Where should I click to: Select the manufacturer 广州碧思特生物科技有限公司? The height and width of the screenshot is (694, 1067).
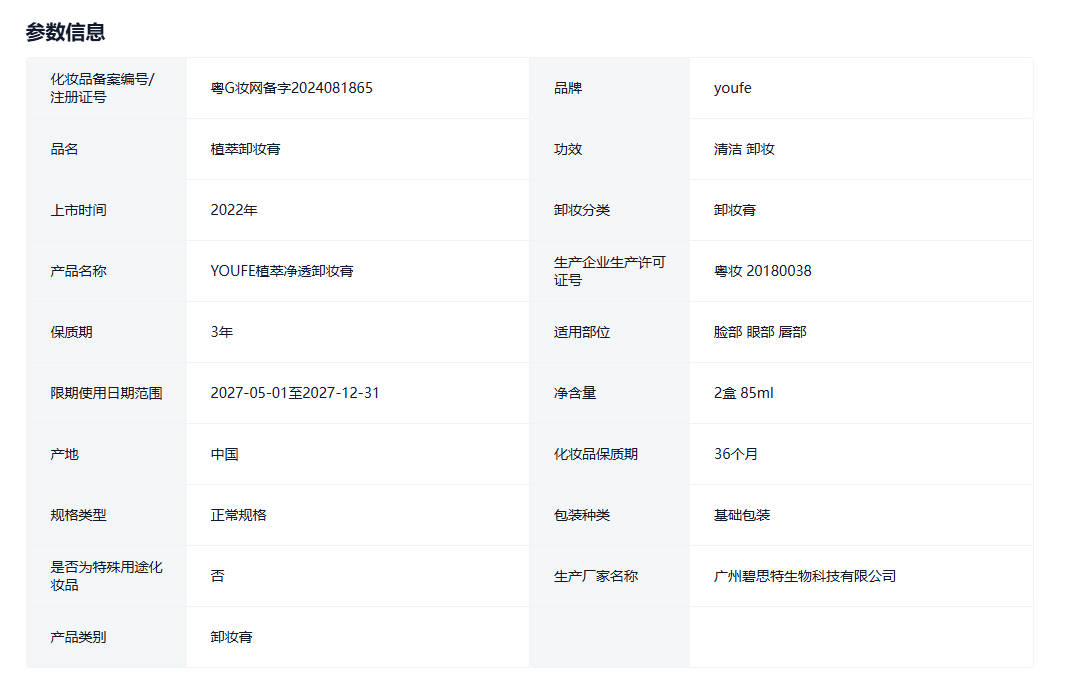tap(805, 576)
